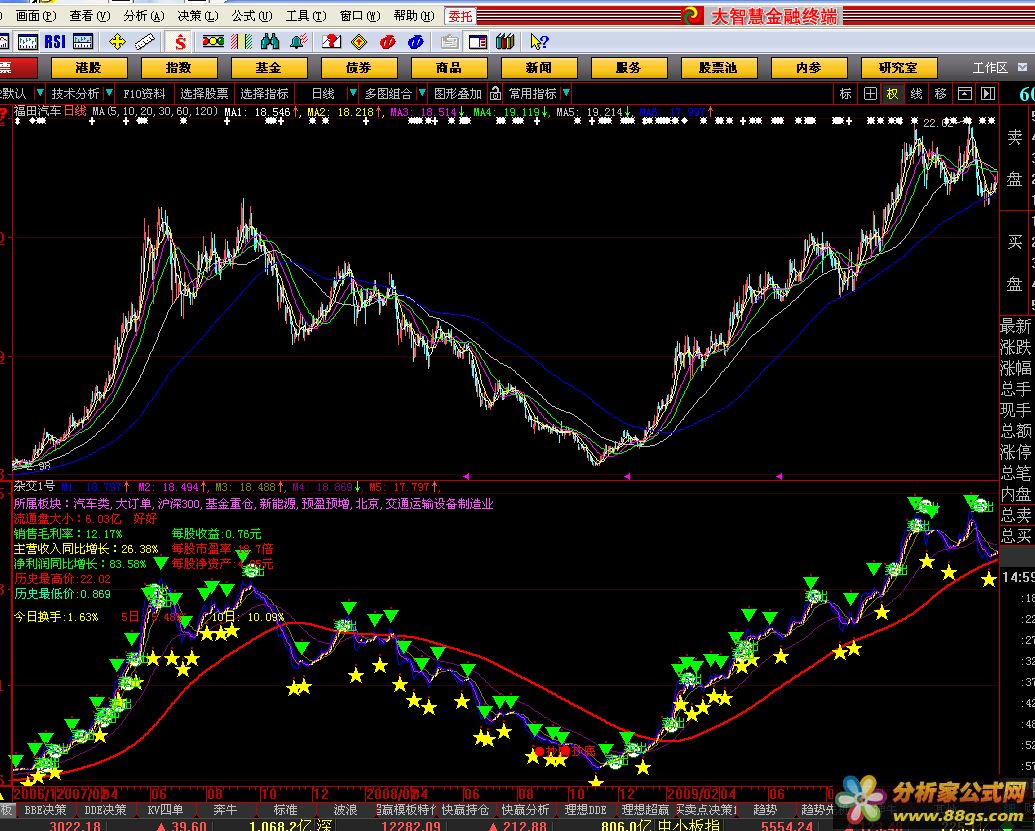The image size is (1035, 831).
Task: Click the chart icon left of RSI
Action: [x=28, y=42]
